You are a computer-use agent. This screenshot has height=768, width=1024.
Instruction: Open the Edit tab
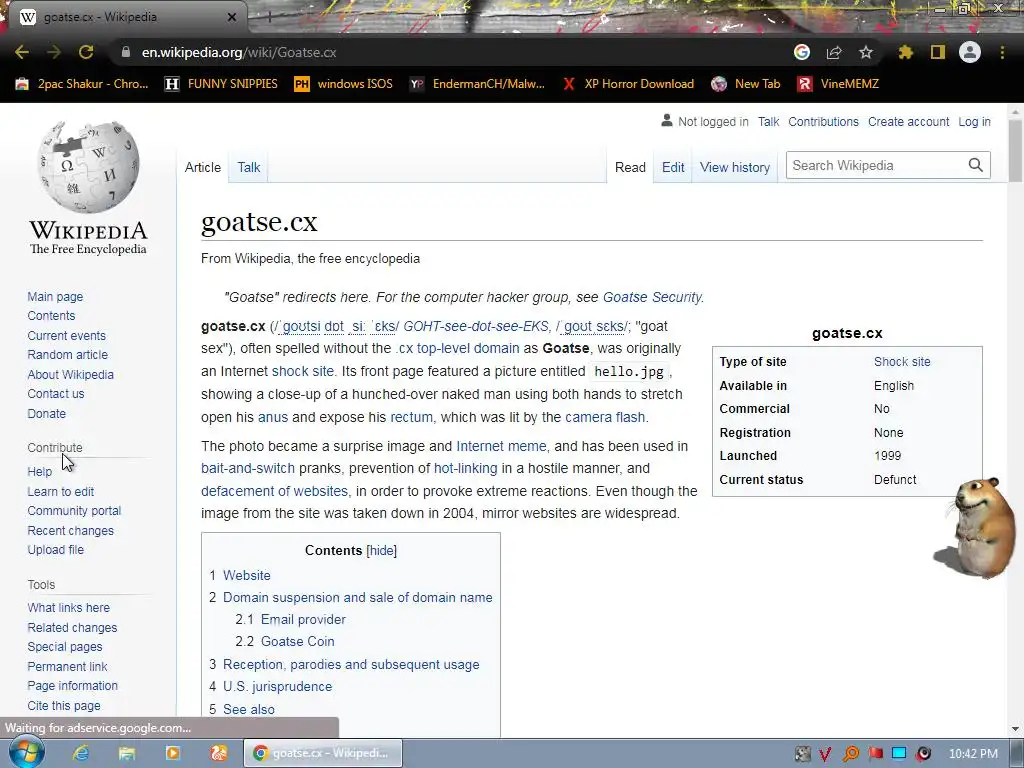point(673,167)
